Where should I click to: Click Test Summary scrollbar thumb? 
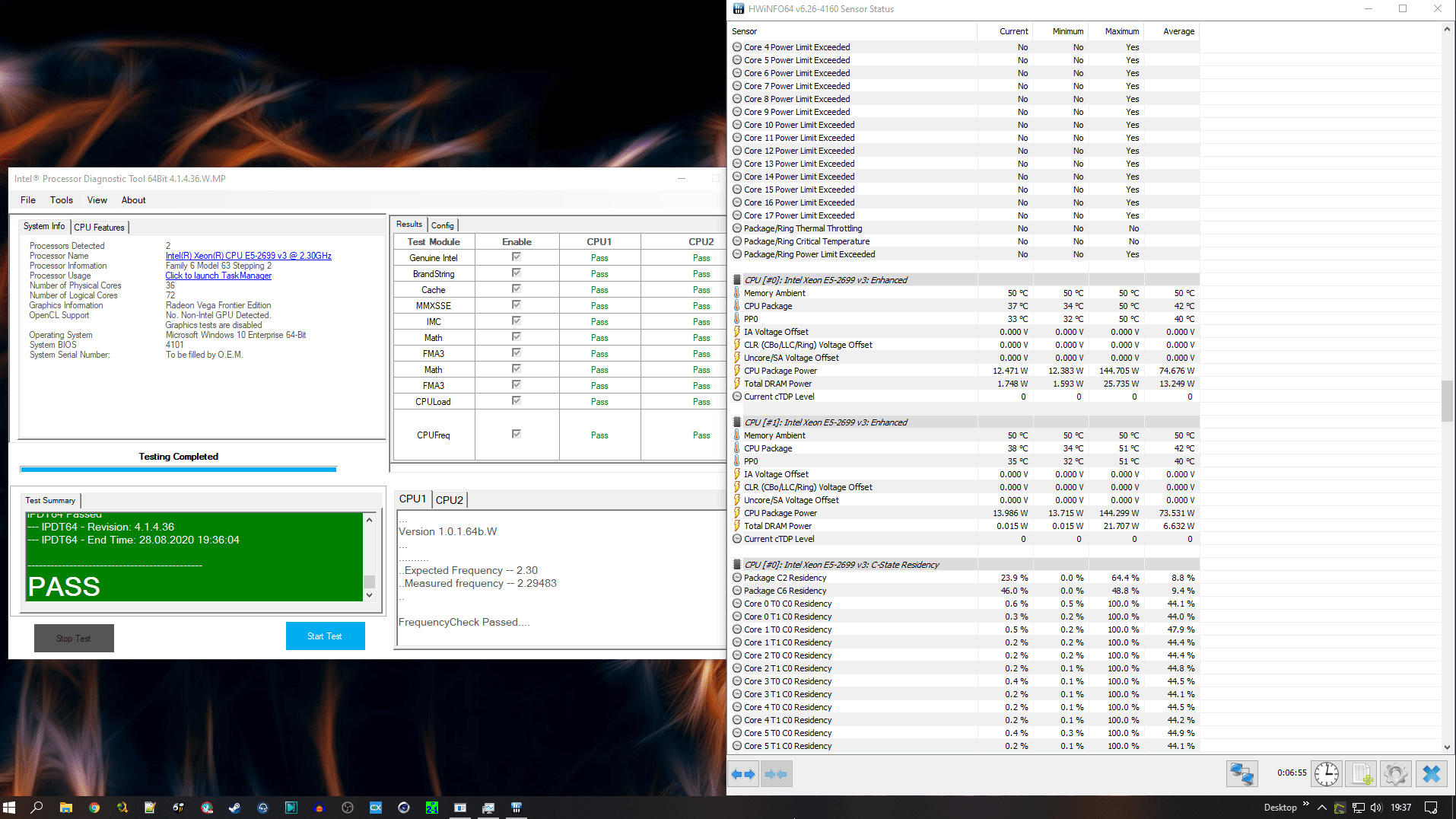coord(370,582)
